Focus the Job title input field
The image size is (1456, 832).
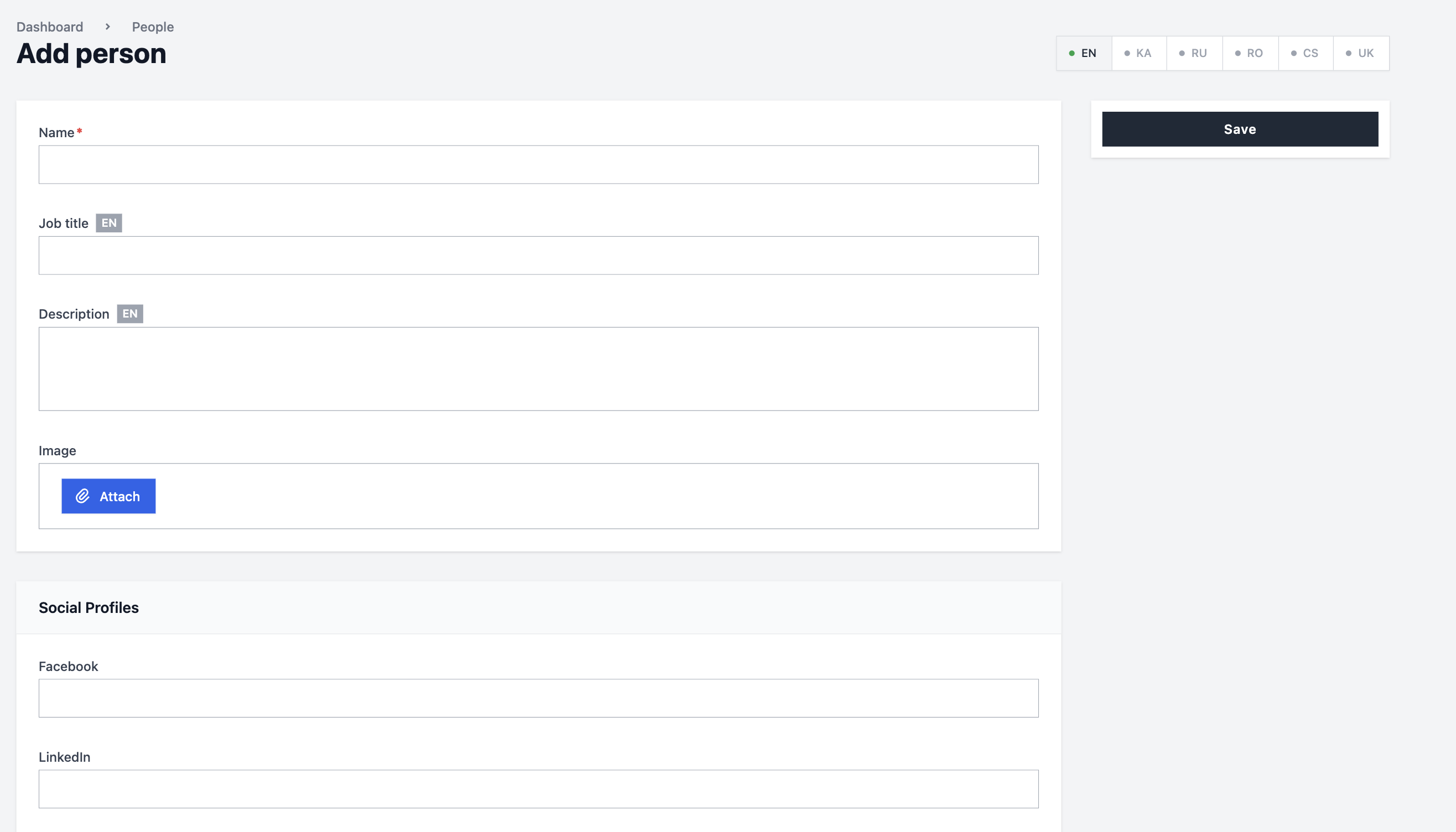coord(538,256)
